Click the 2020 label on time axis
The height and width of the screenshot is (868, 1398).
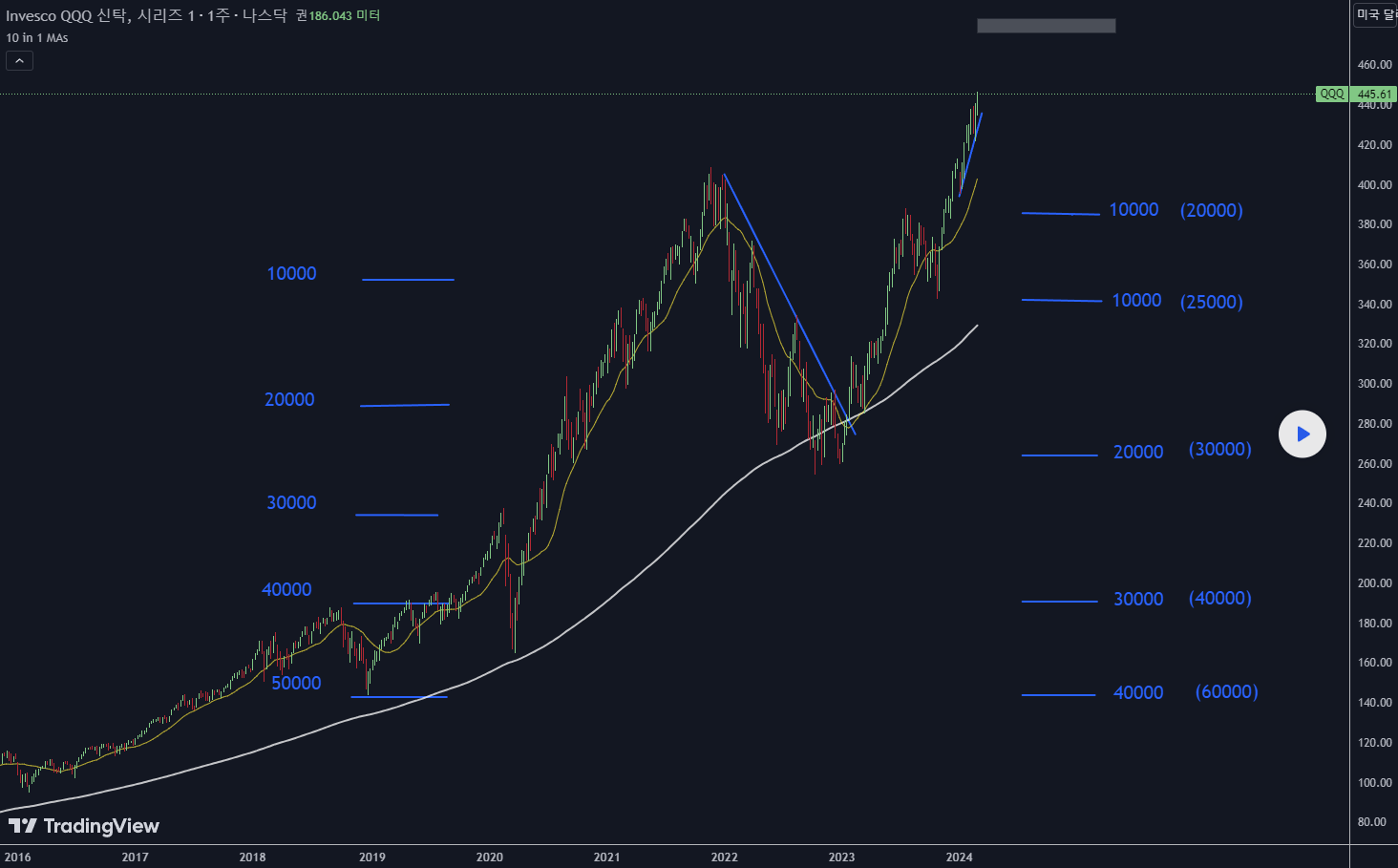point(489,857)
